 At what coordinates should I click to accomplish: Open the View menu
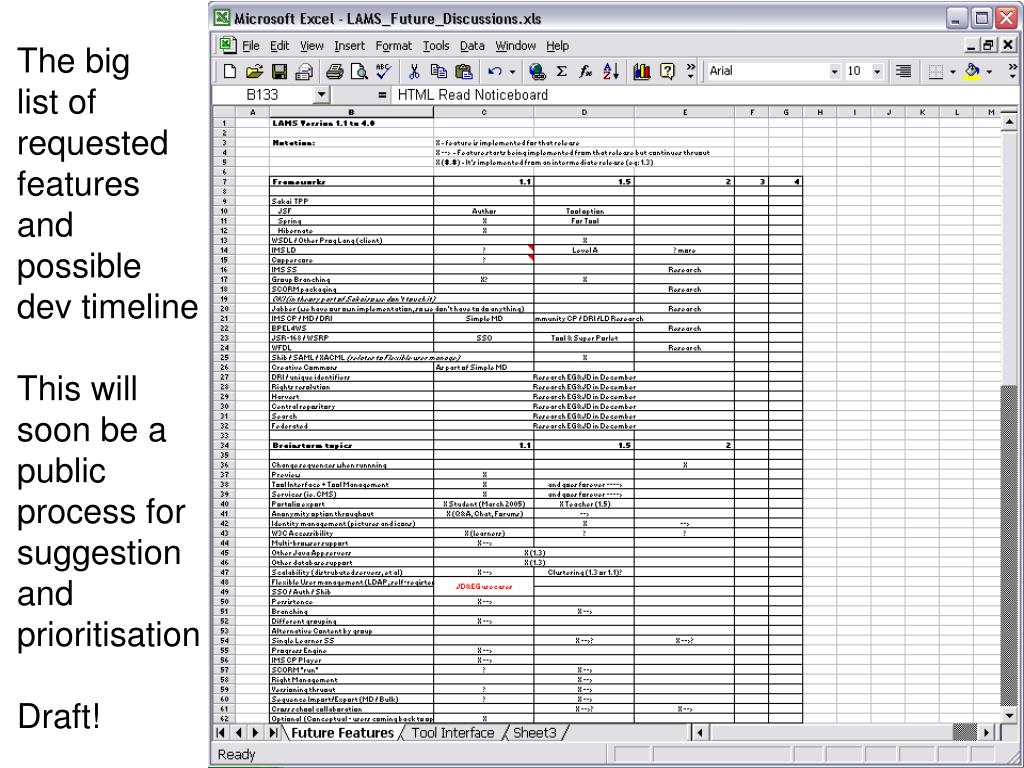(x=312, y=46)
